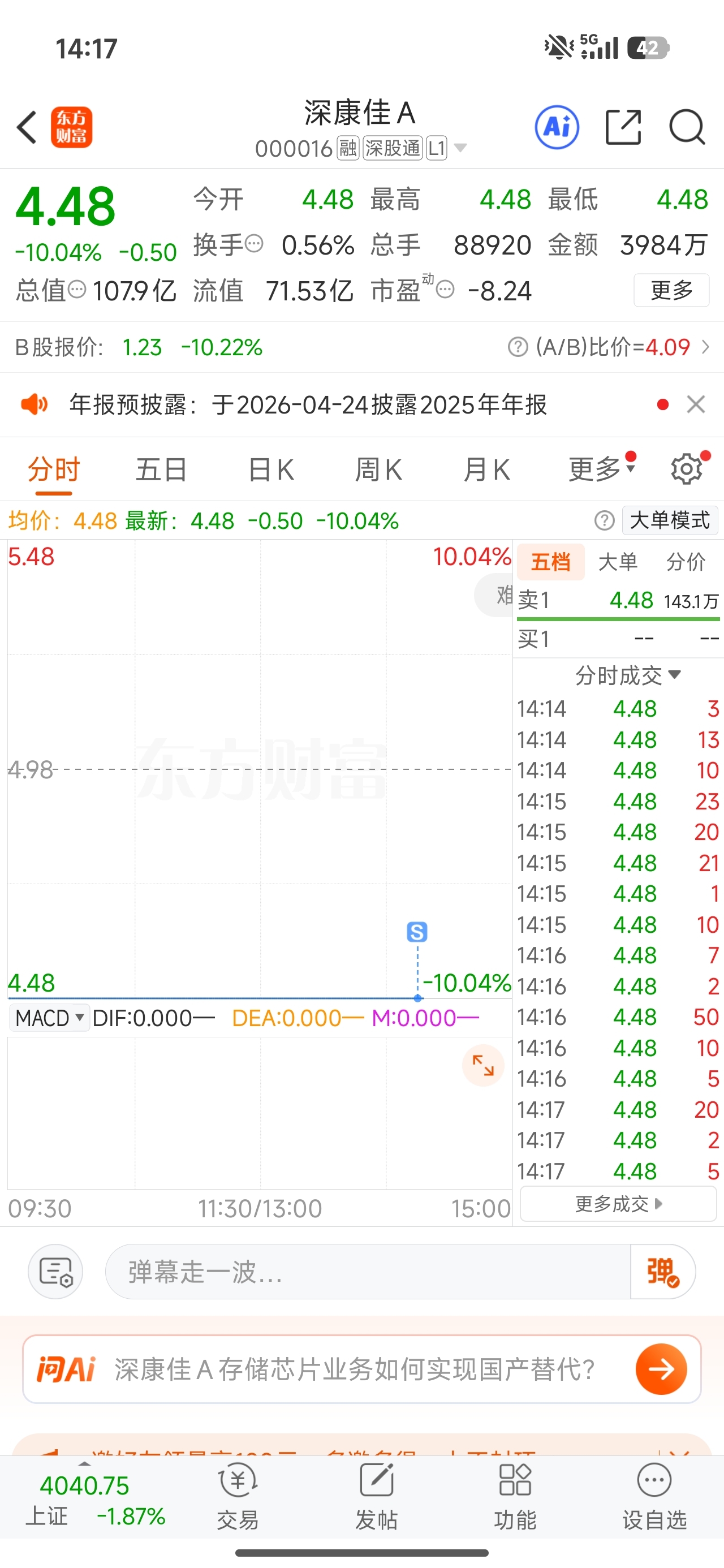This screenshot has width=724, height=1568.
Task: Open A/B 比价 details chevron
Action: [x=705, y=347]
